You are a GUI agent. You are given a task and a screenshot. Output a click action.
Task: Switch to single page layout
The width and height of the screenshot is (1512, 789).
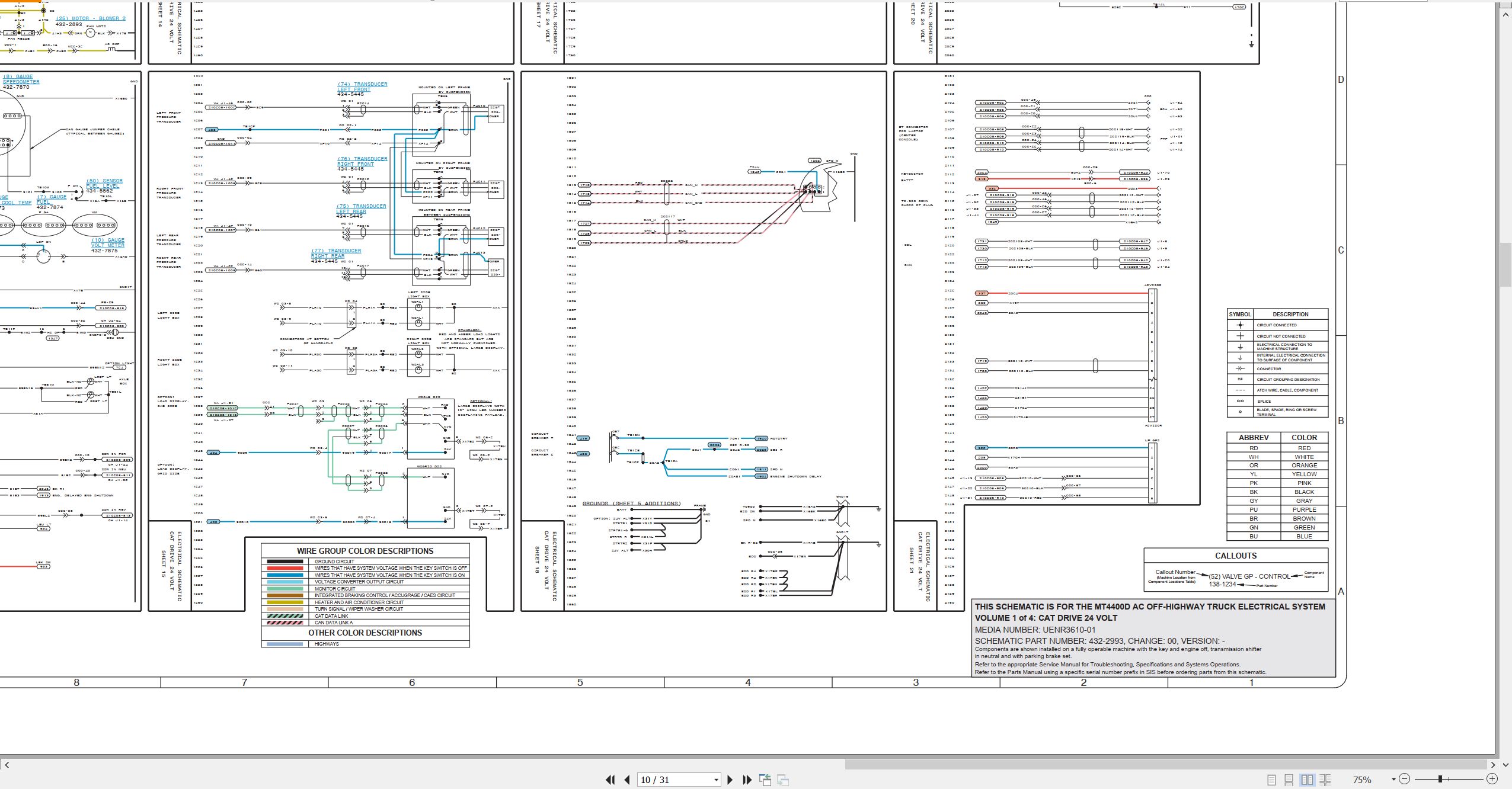(1271, 780)
